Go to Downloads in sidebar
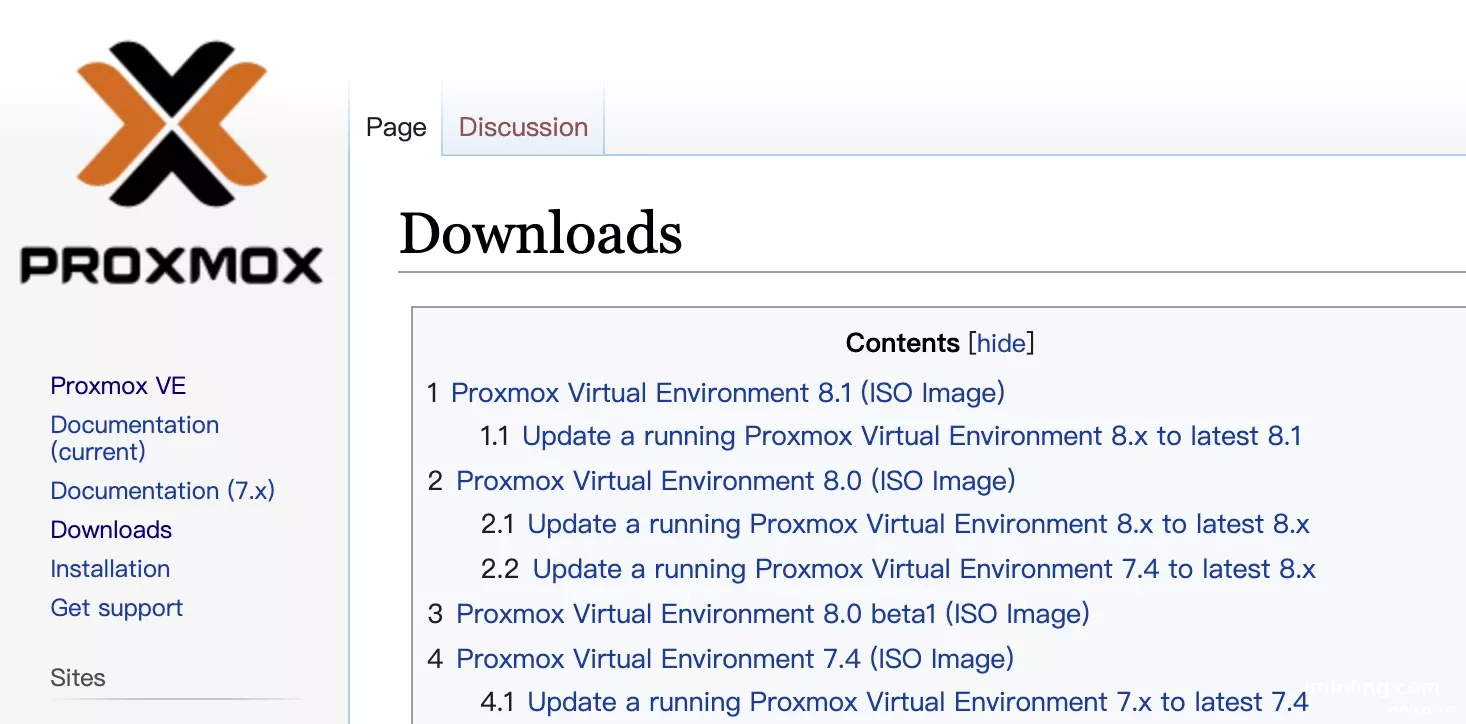1466x724 pixels. coord(111,530)
